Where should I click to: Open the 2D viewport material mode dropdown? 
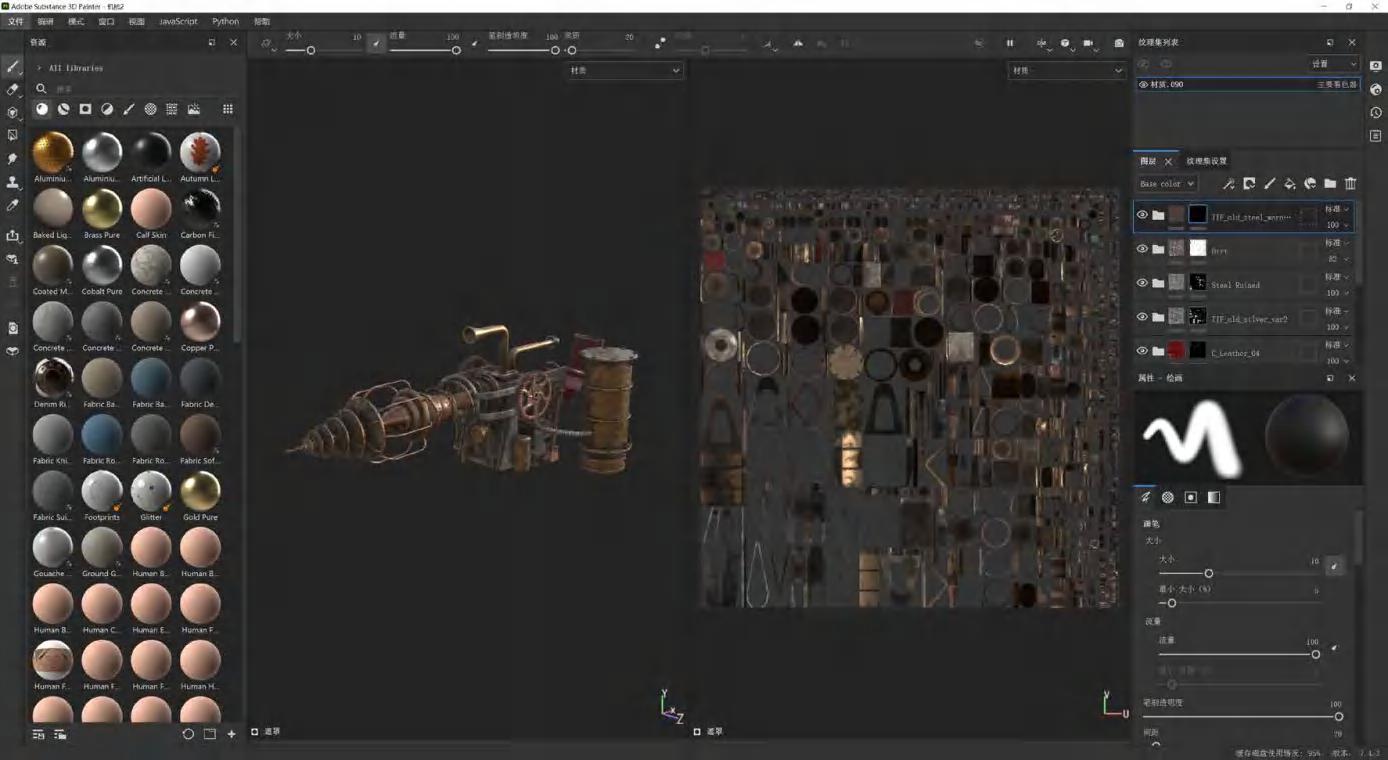(1067, 71)
